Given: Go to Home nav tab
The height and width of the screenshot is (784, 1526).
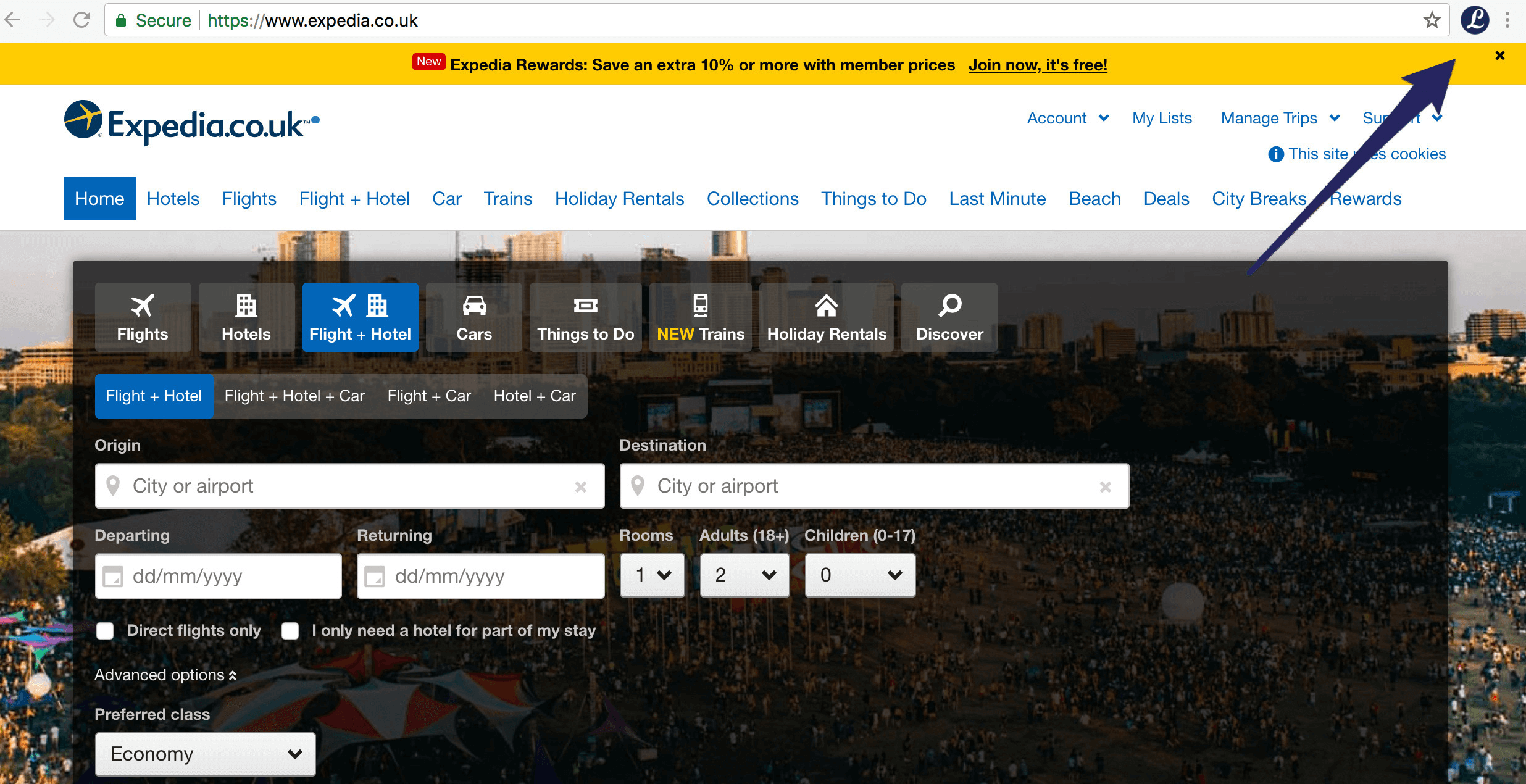Looking at the screenshot, I should click(x=100, y=198).
